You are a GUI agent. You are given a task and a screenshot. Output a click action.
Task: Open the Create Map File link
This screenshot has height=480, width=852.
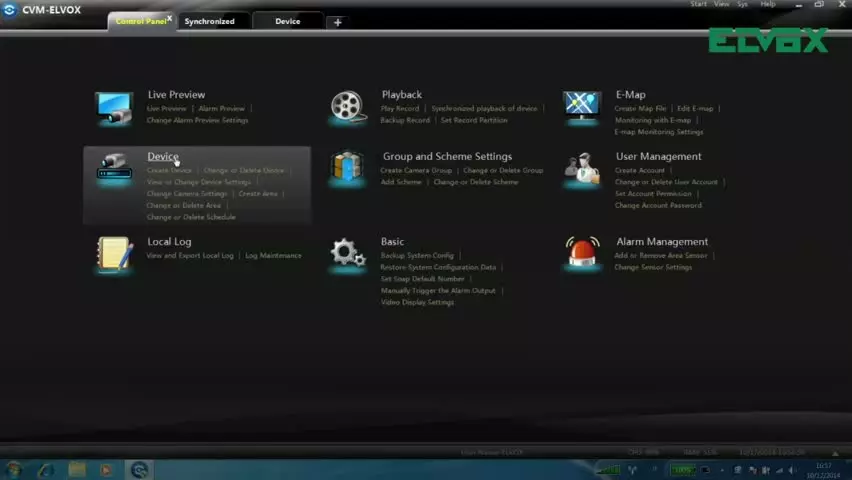click(x=640, y=109)
